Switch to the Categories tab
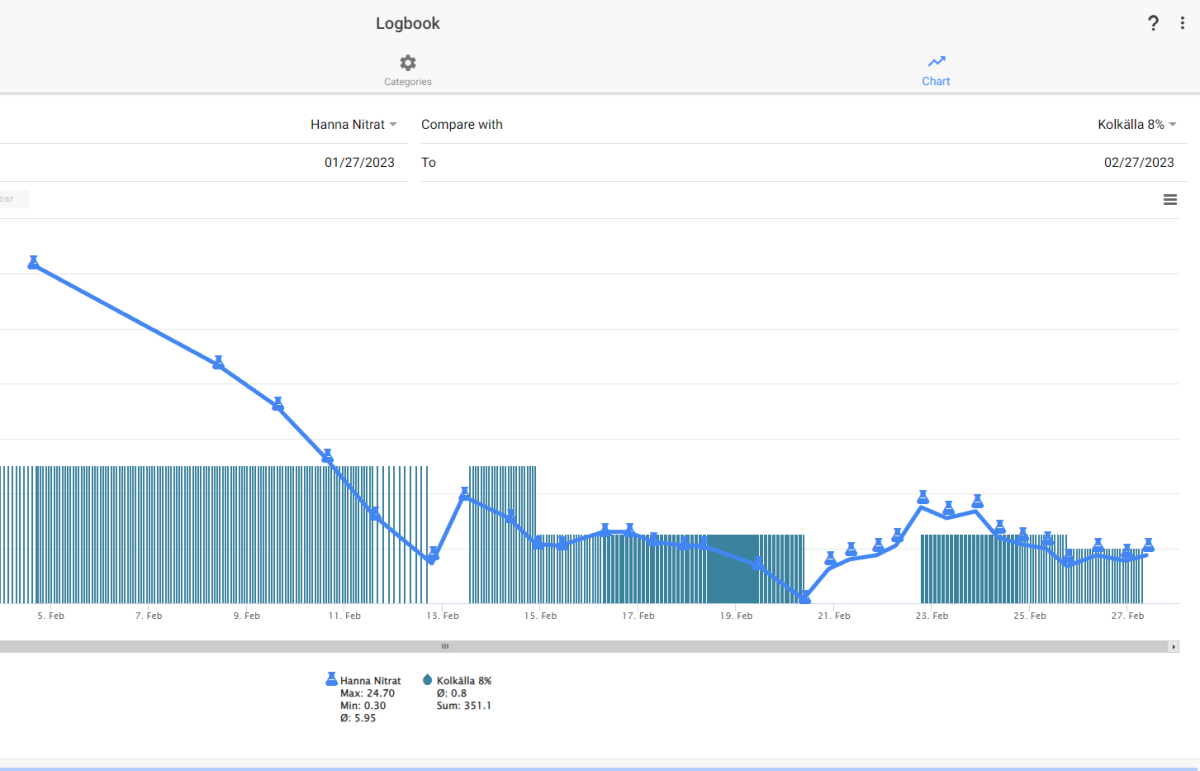 point(408,70)
